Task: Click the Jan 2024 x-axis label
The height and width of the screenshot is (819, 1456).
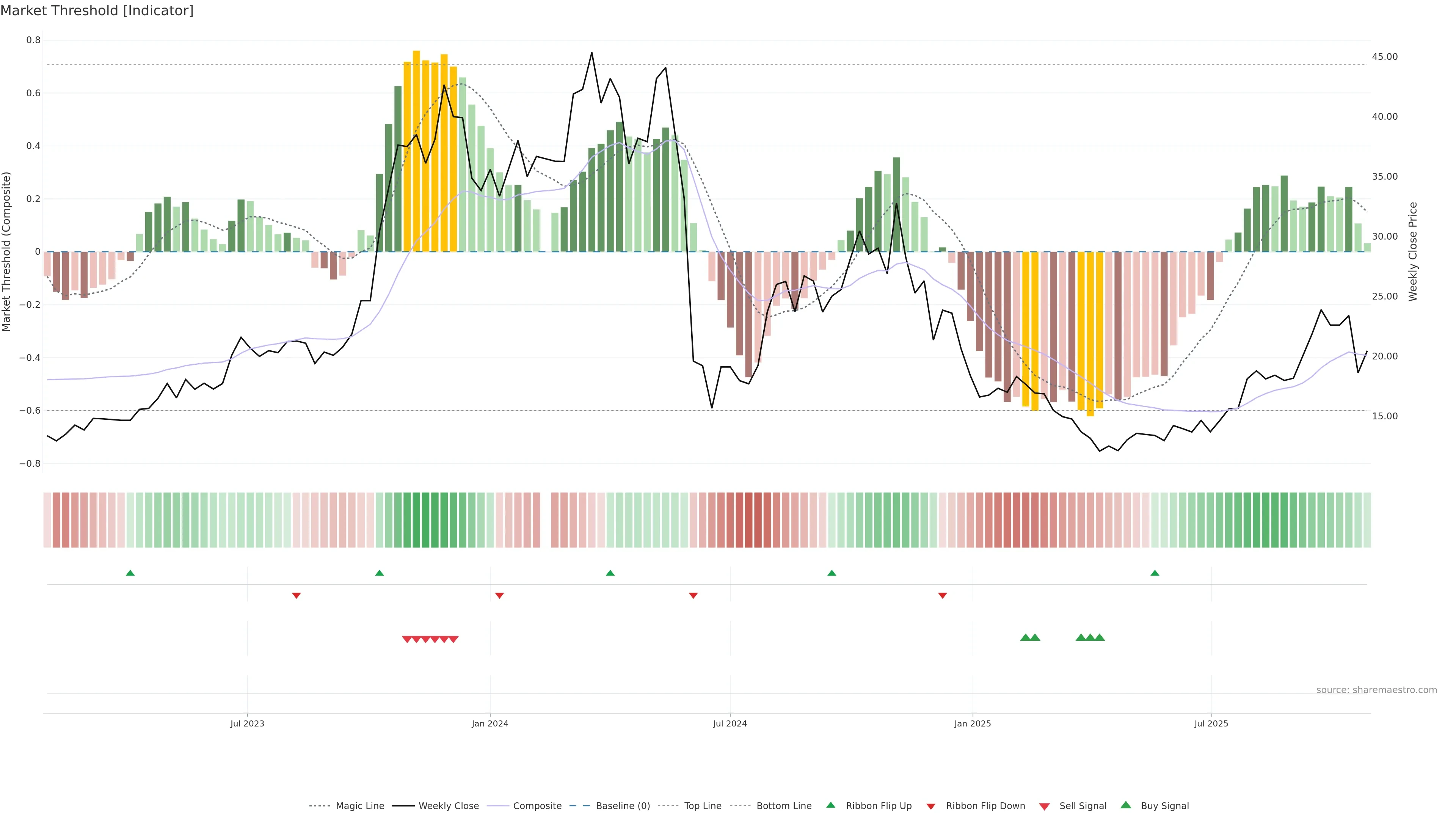Action: 490,723
